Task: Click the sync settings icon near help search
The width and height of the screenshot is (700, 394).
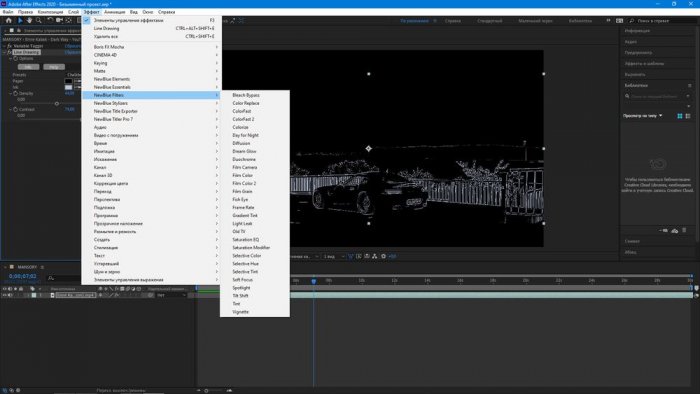Action: click(x=620, y=21)
